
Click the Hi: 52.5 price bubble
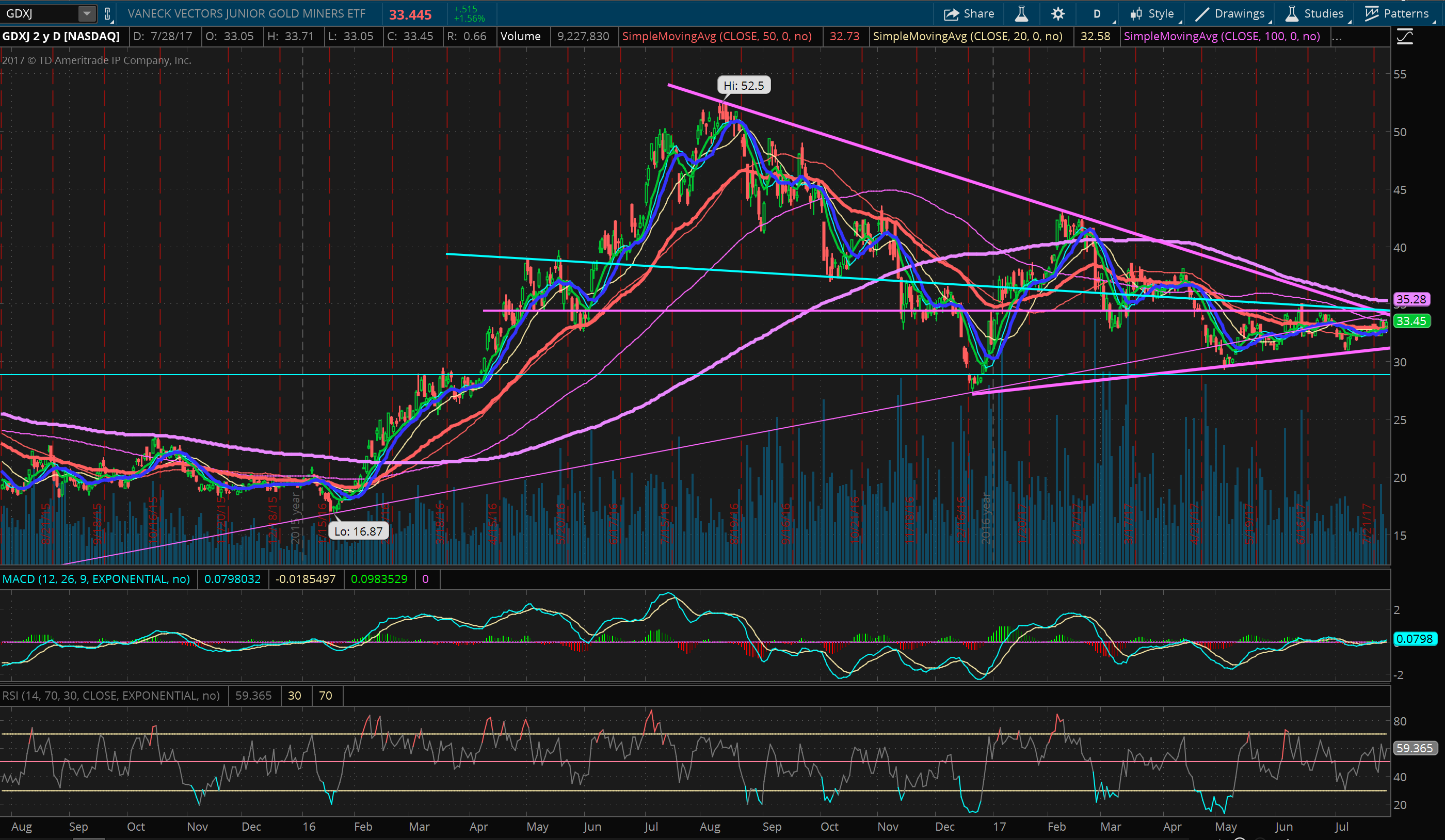pyautogui.click(x=743, y=86)
